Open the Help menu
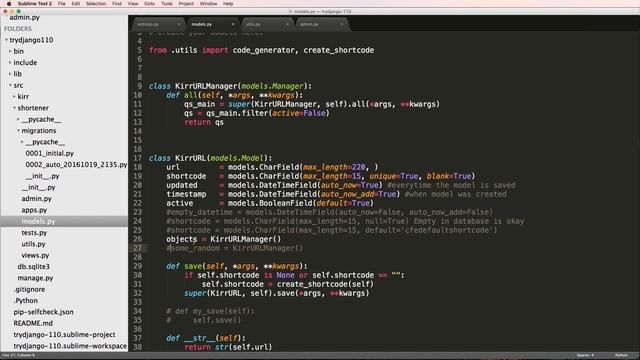Viewport: 640px width, 360px height. point(228,4)
